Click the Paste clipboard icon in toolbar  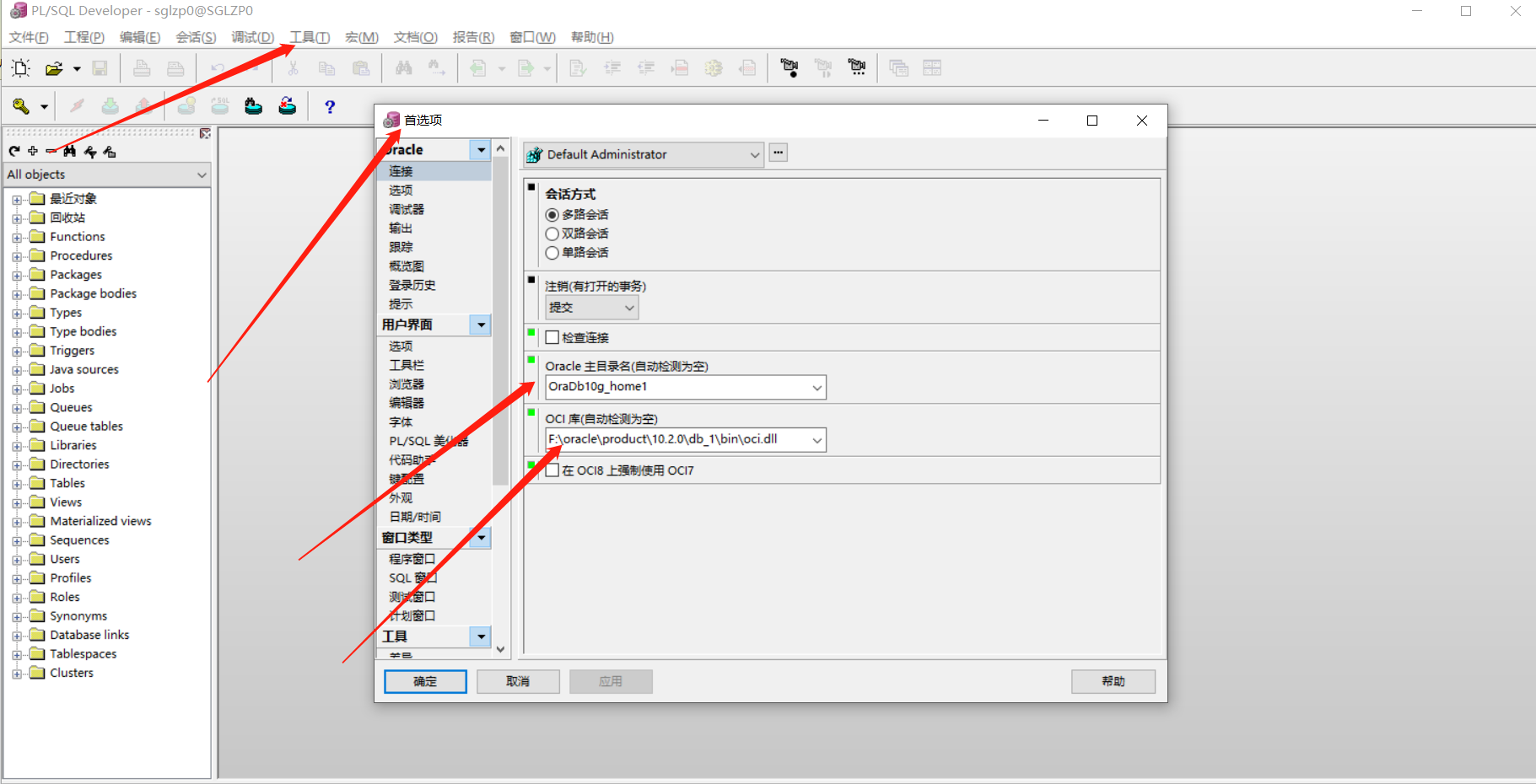pyautogui.click(x=361, y=68)
